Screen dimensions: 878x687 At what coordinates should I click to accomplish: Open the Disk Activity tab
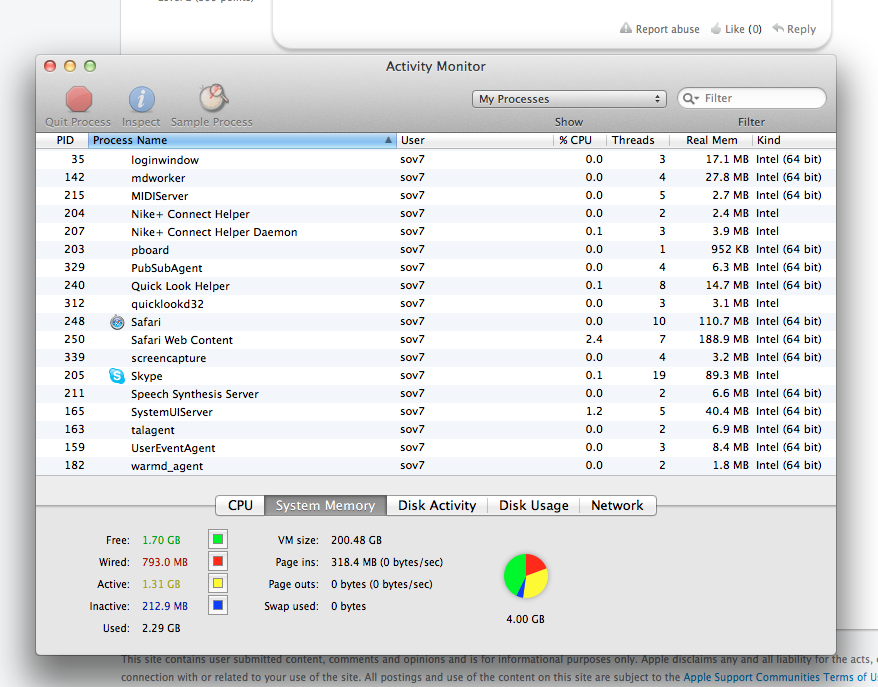point(437,505)
